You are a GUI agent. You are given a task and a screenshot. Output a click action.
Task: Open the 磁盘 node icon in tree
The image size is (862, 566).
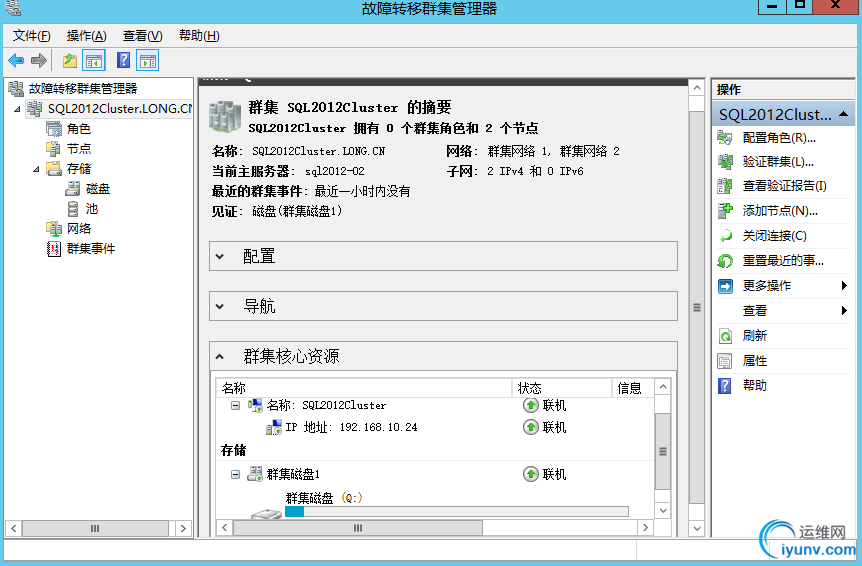tap(73, 188)
